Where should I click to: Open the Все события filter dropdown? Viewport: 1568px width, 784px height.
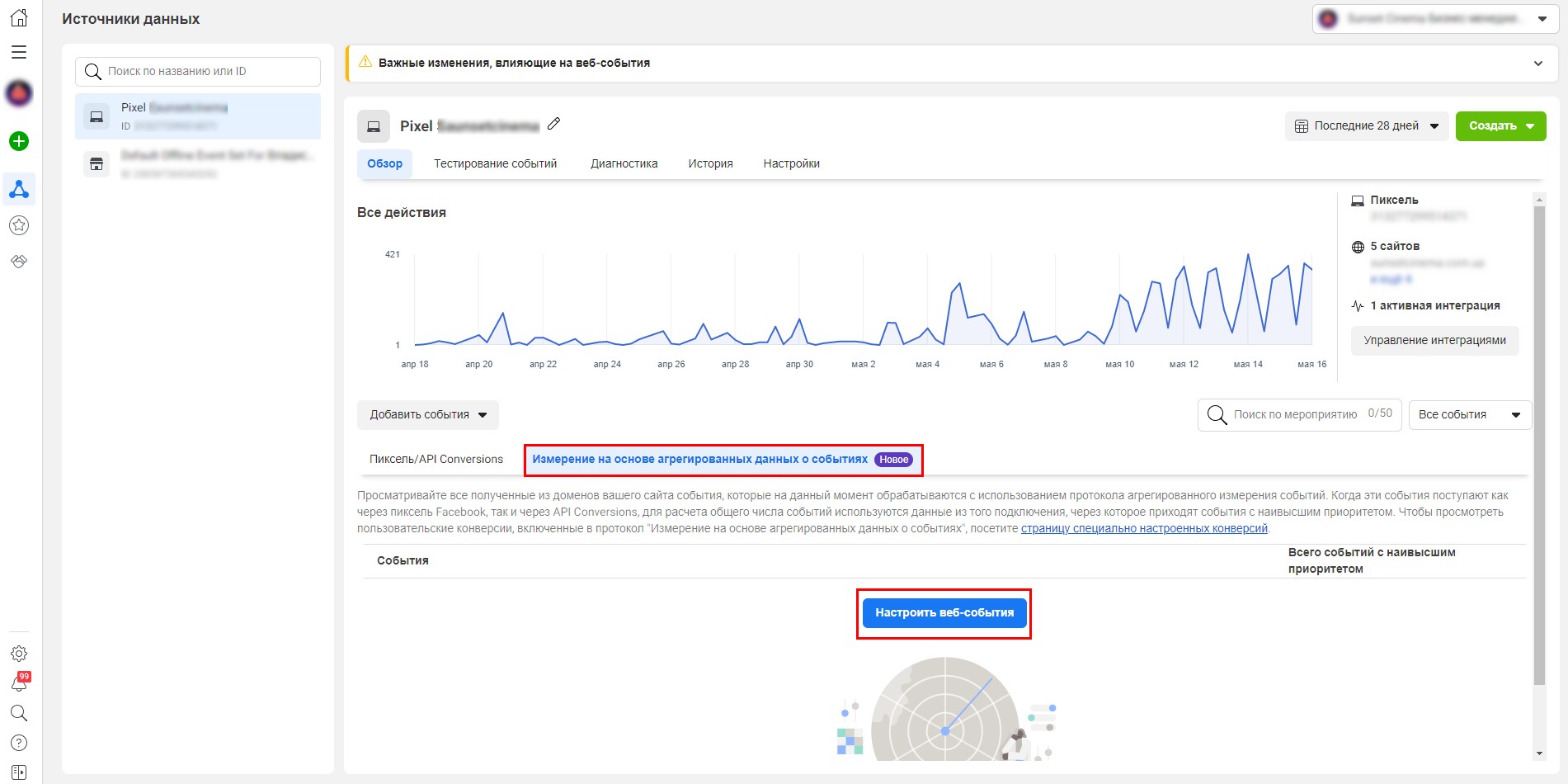tap(1470, 415)
